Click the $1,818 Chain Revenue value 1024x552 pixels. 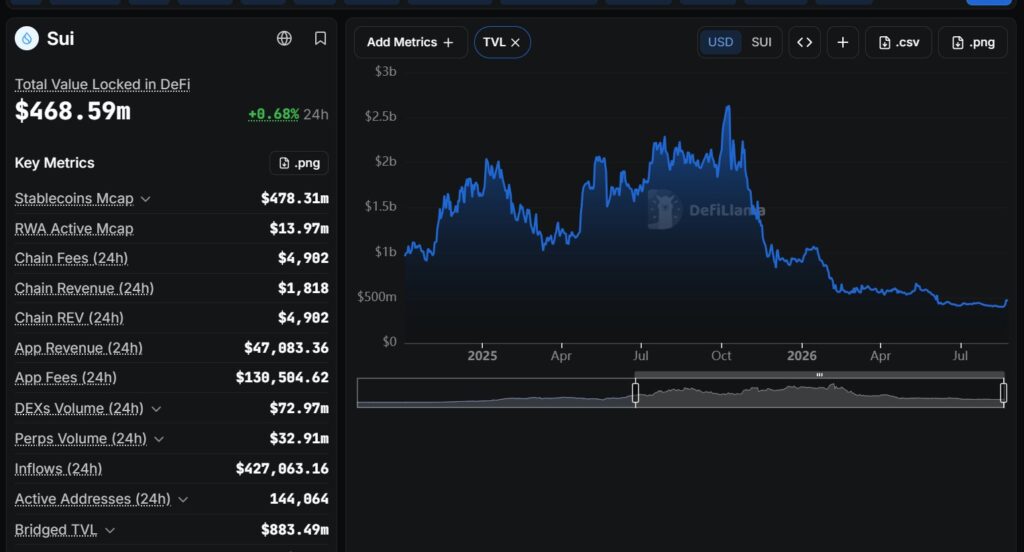tap(303, 288)
